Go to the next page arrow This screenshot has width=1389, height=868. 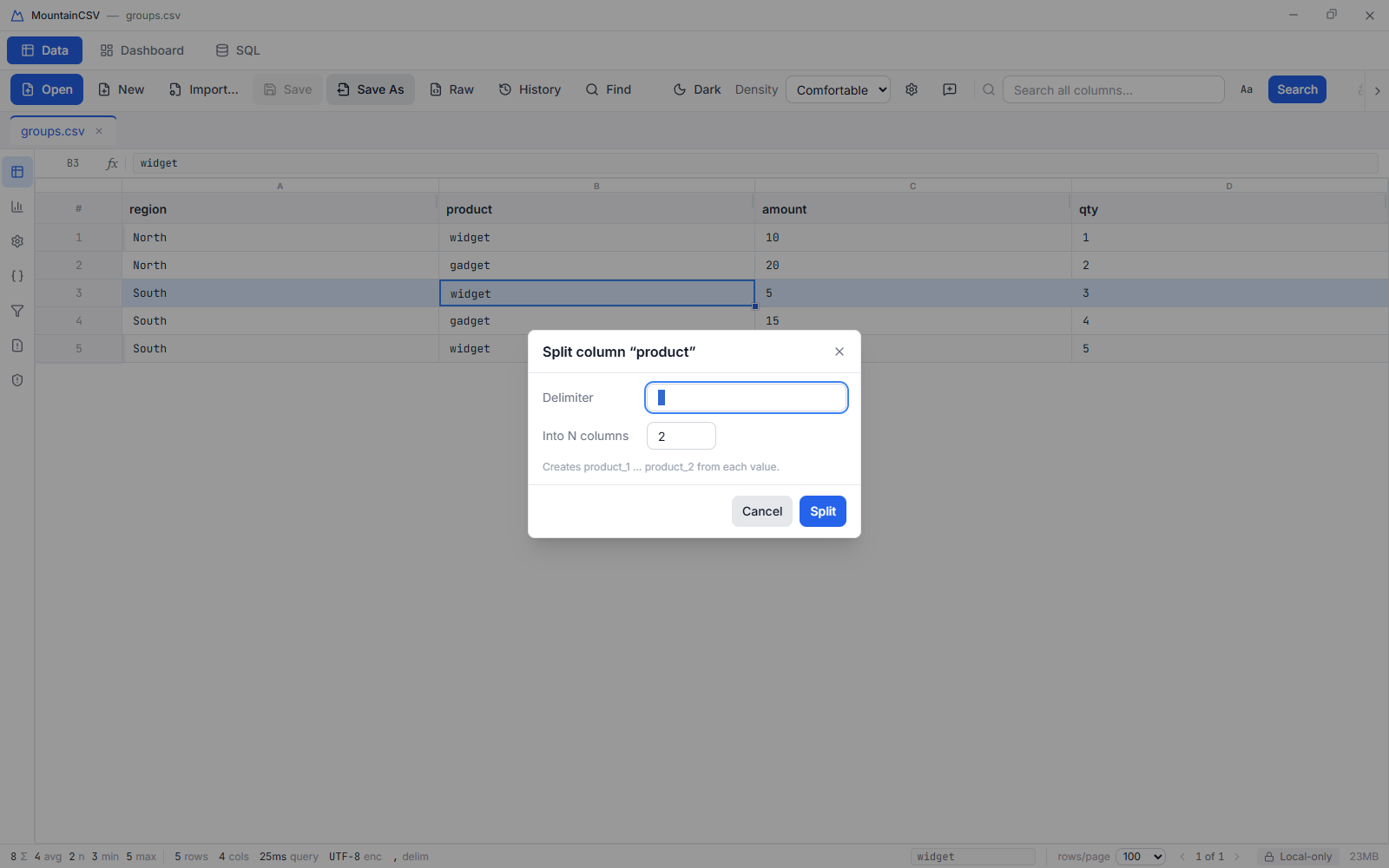[1237, 857]
